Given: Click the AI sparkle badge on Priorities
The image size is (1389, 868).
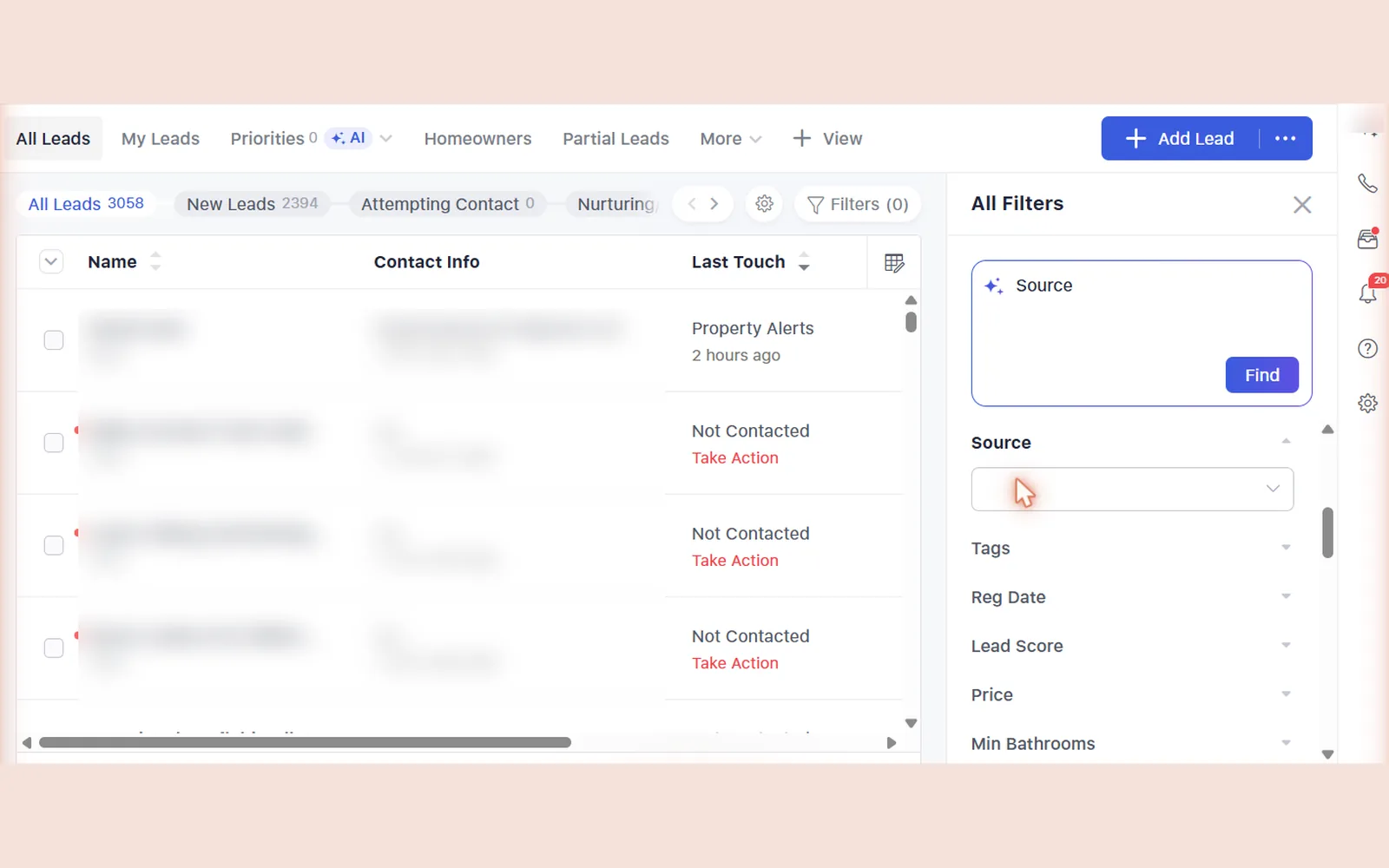Looking at the screenshot, I should [x=348, y=138].
